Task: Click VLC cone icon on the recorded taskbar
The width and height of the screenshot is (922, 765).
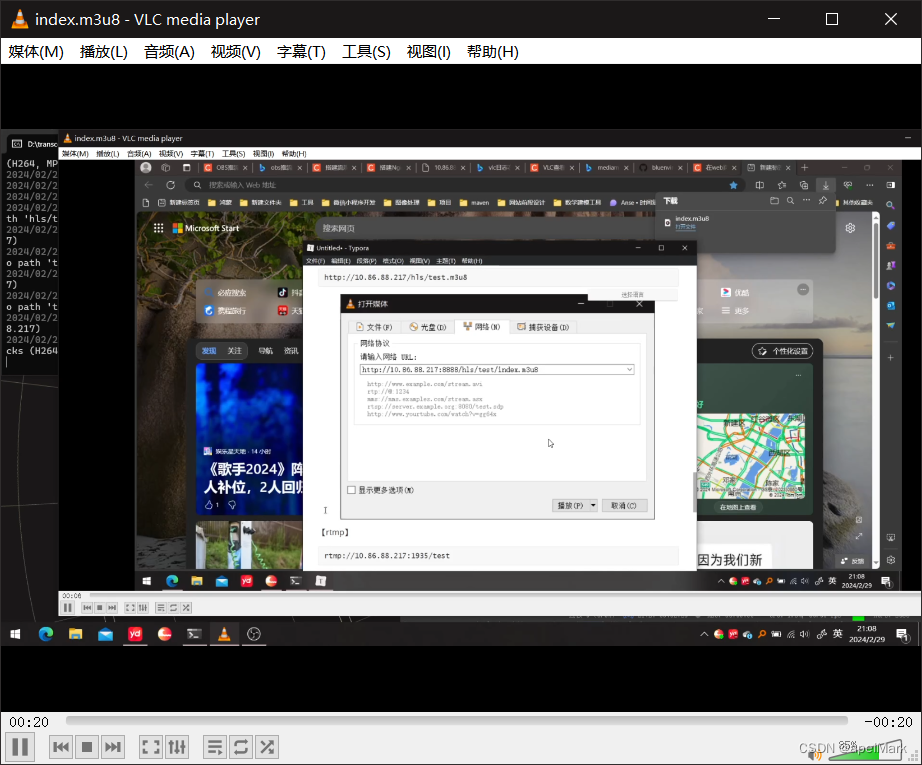Action: coord(224,634)
